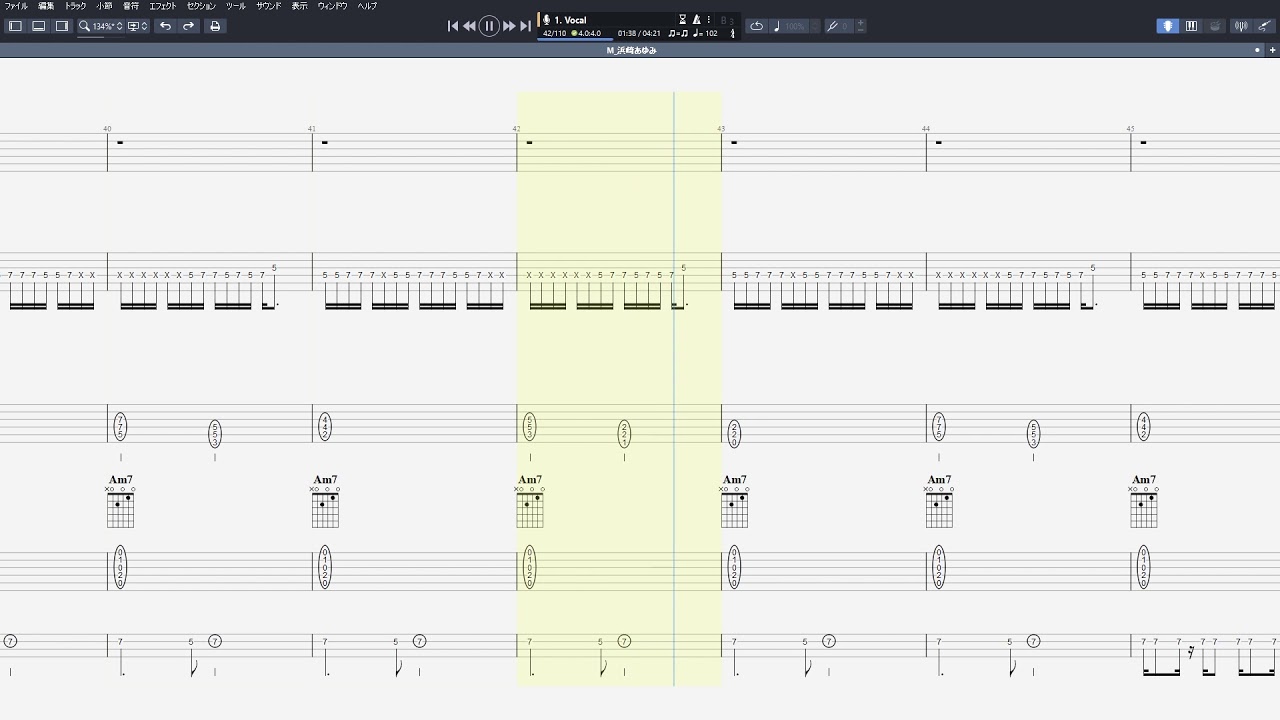This screenshot has width=1280, height=720.
Task: Toggle the count-in hourglass icon
Action: 683,19
